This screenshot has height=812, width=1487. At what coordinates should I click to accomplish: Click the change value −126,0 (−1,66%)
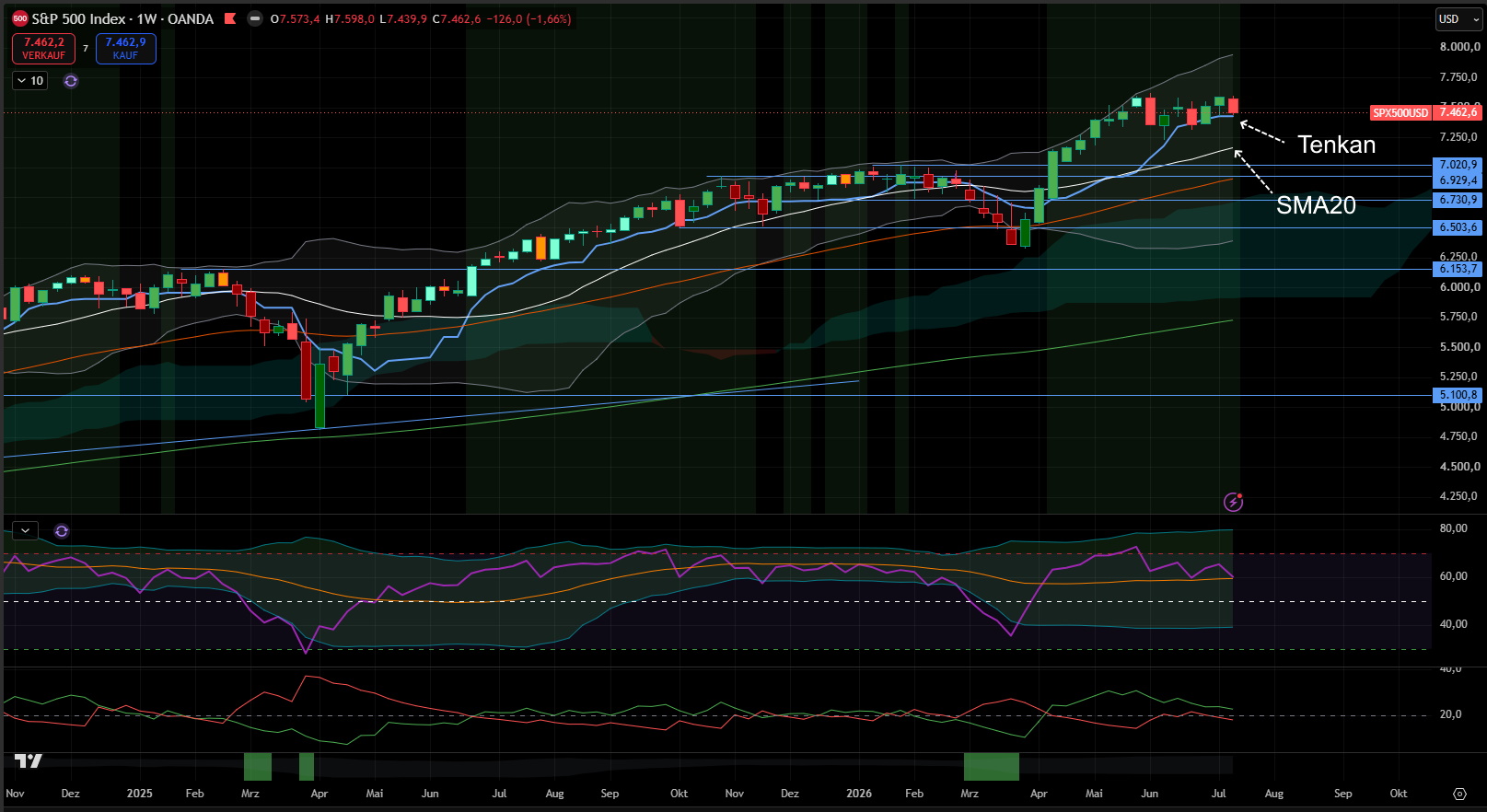[x=529, y=19]
